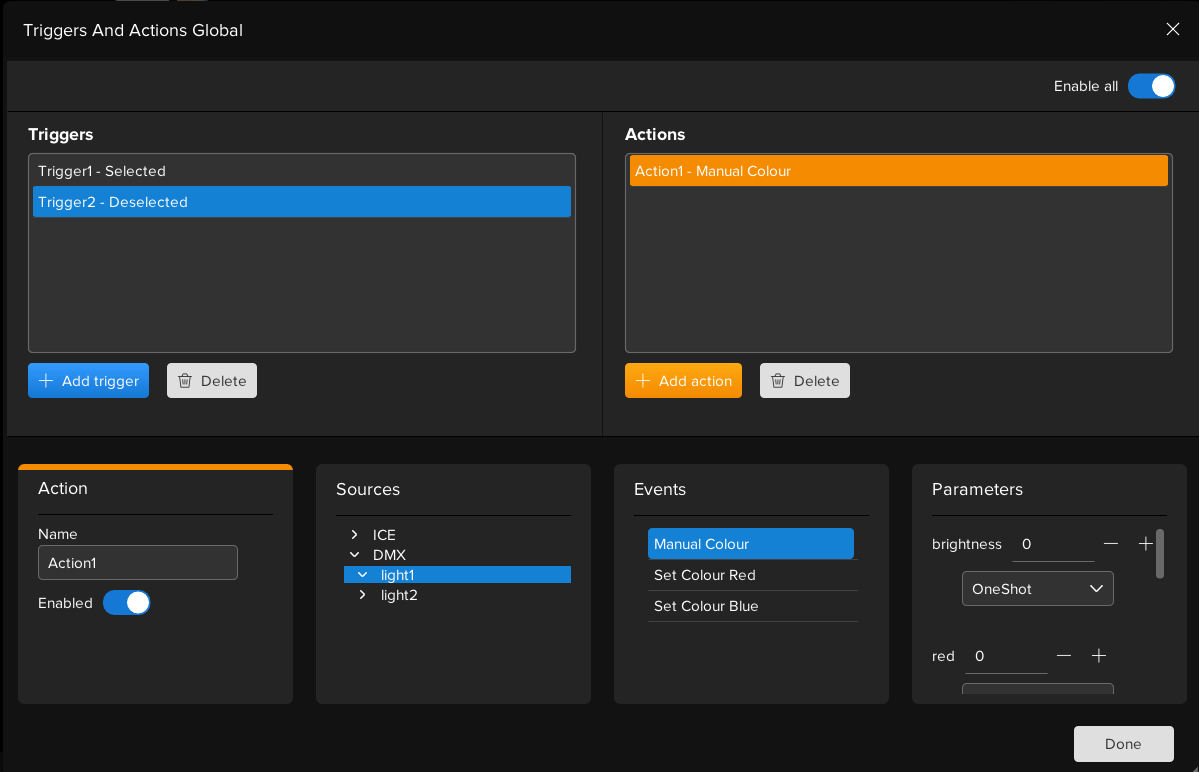Open the OneShot dropdown for brightness
This screenshot has height=772, width=1199.
point(1037,589)
